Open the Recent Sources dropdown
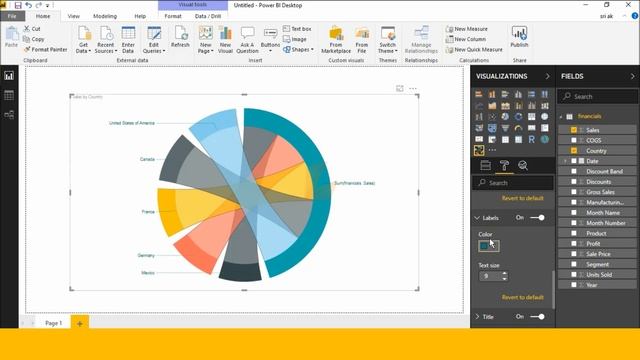 click(106, 48)
